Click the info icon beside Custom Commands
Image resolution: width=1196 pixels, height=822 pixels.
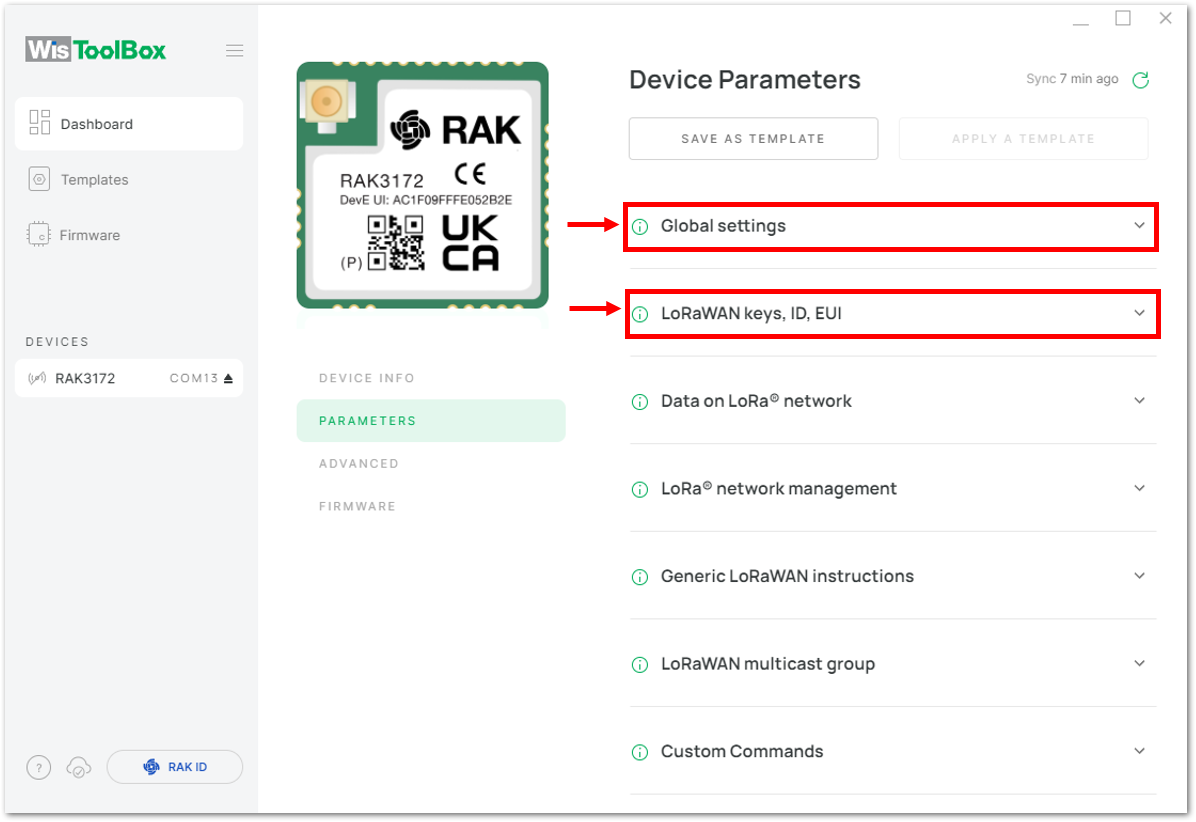[640, 753]
